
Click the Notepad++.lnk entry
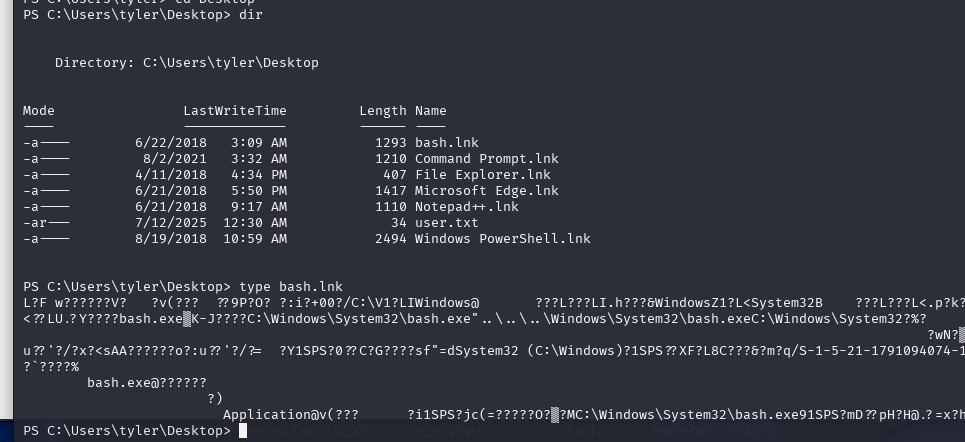467,207
